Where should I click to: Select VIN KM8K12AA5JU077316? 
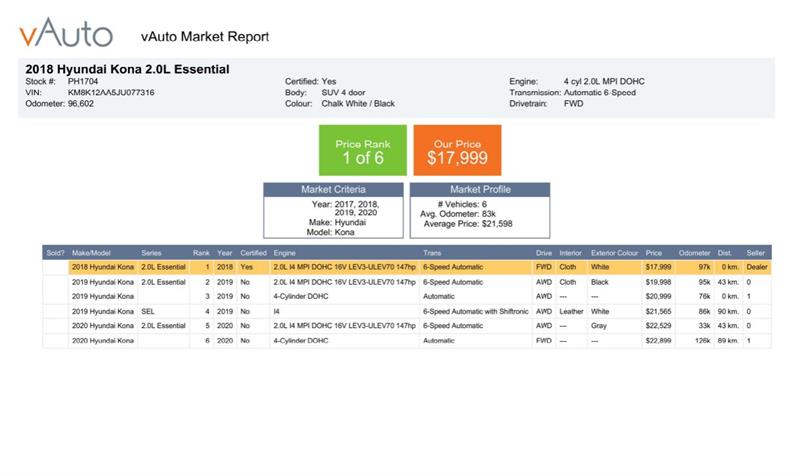coord(111,93)
